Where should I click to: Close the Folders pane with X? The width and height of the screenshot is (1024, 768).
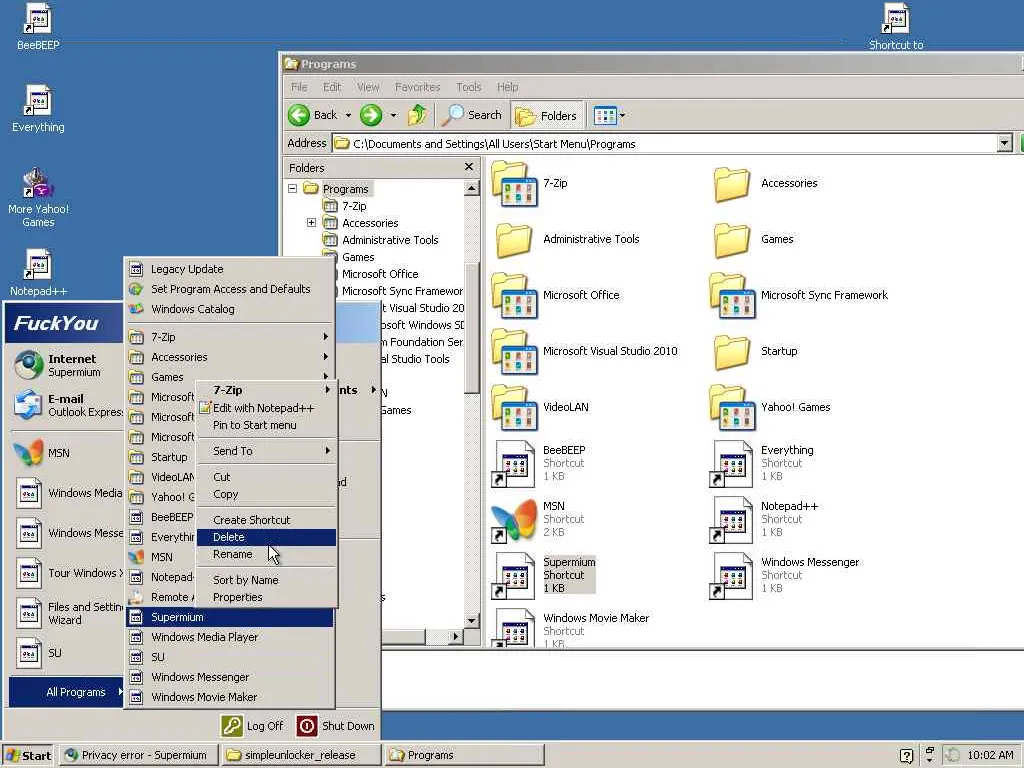point(468,167)
